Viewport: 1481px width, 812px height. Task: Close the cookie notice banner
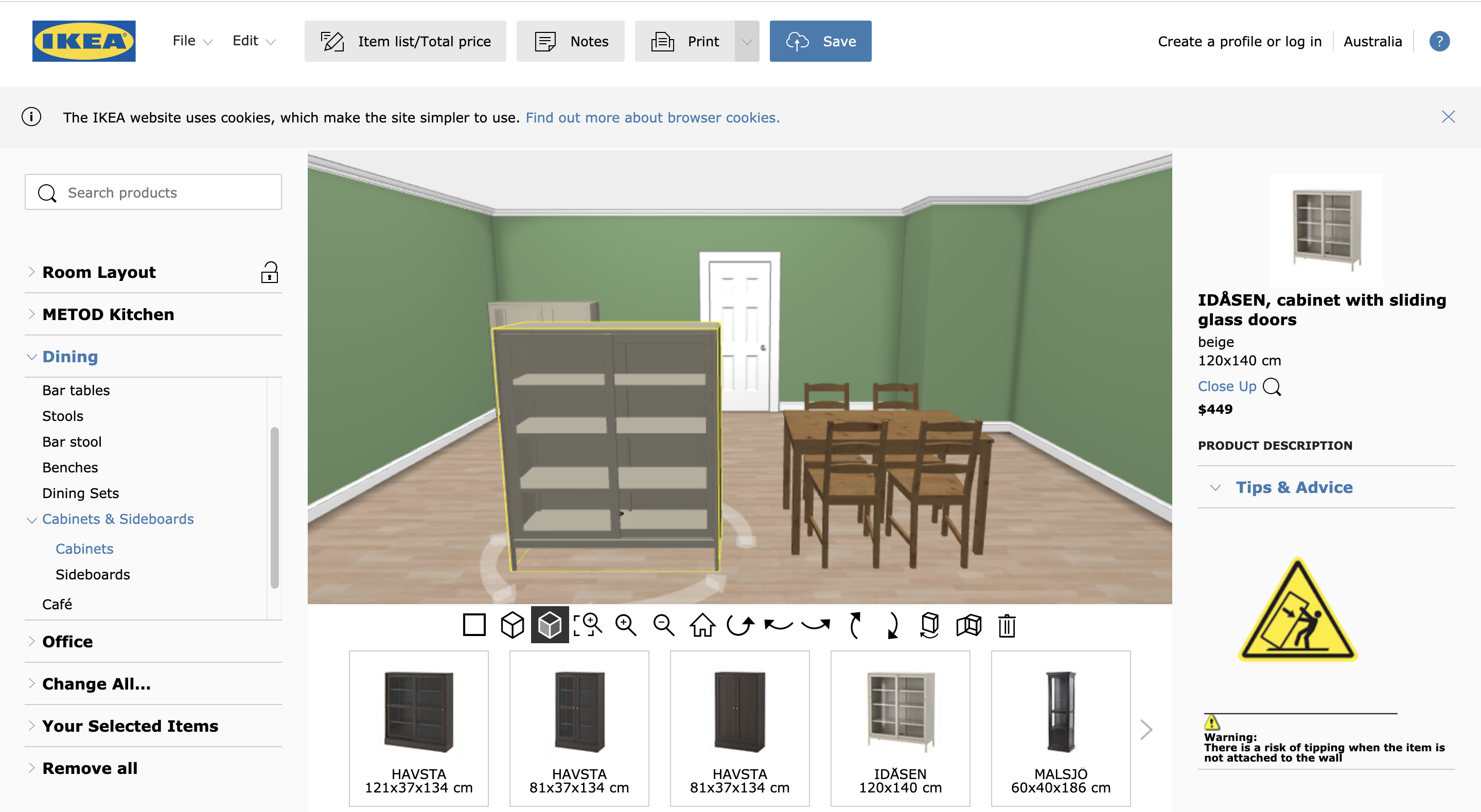(1448, 117)
